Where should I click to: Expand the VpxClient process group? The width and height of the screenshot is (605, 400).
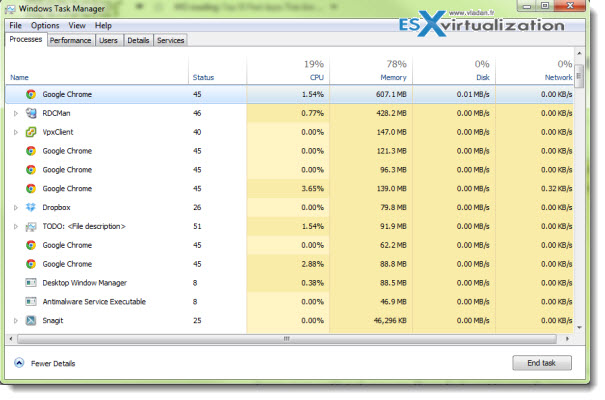point(16,132)
